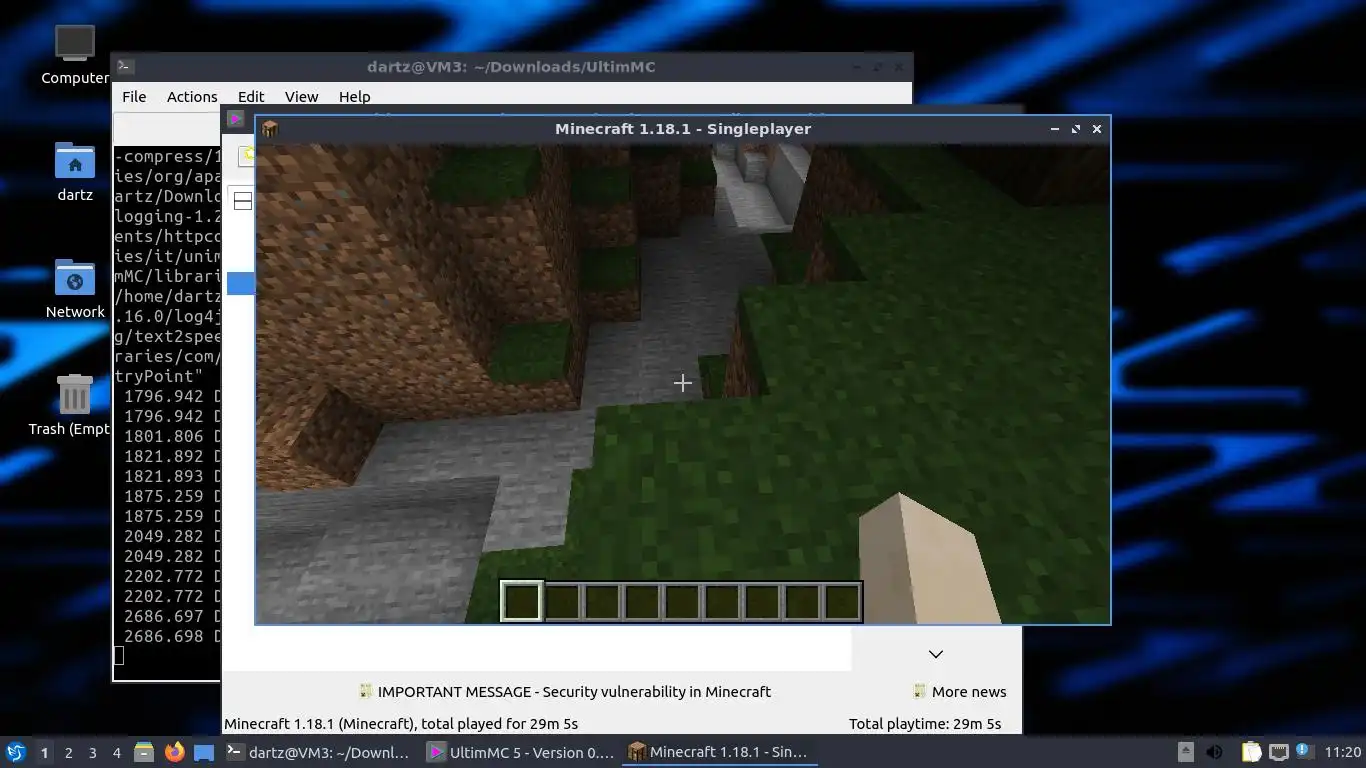The width and height of the screenshot is (1366, 768).
Task: Select the seventh hotbar slot in Minecraft
Action: (x=762, y=602)
